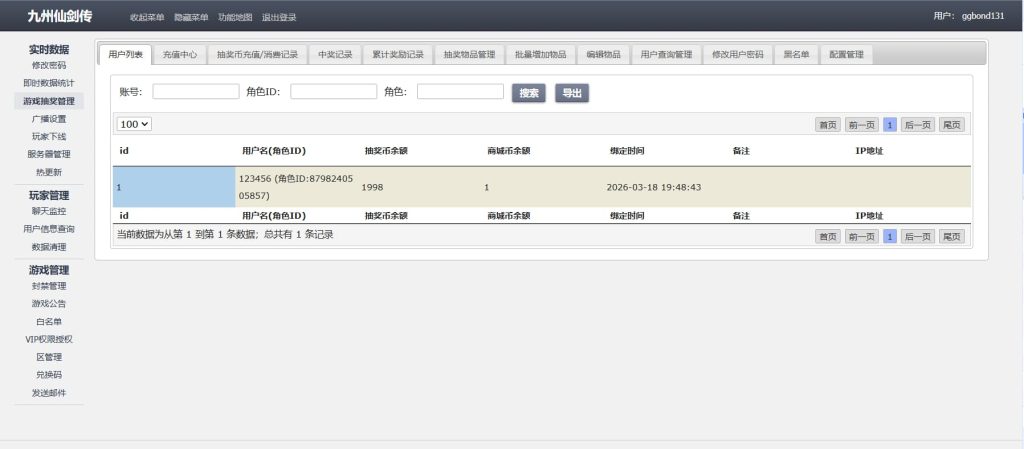Open 广播设置 in the sidebar
The image size is (1024, 449).
tap(49, 119)
